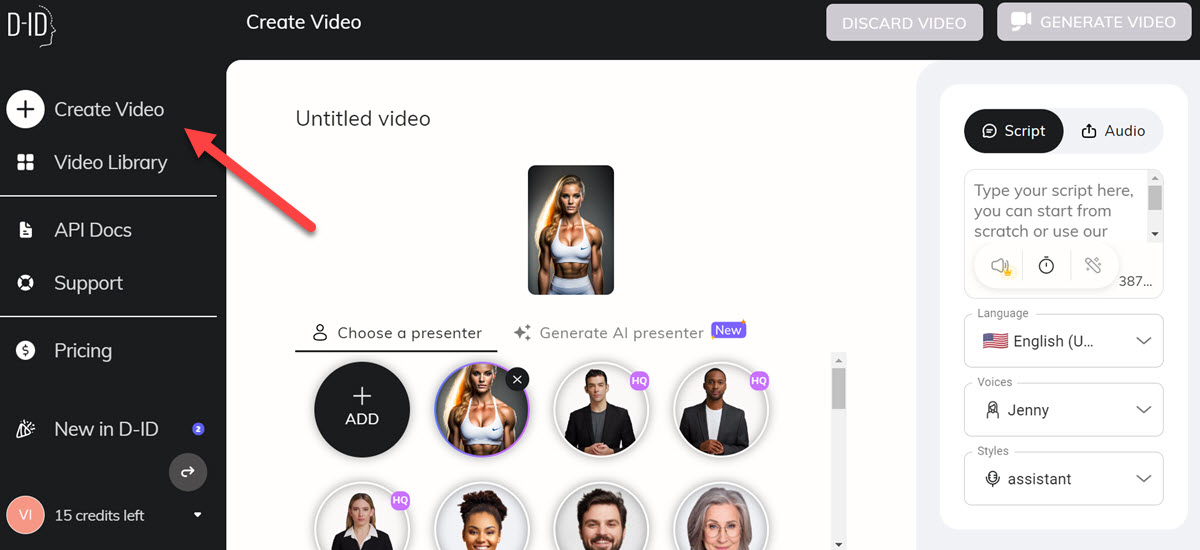Viewport: 1200px width, 550px height.
Task: Click the round swap arrows button
Action: (188, 472)
